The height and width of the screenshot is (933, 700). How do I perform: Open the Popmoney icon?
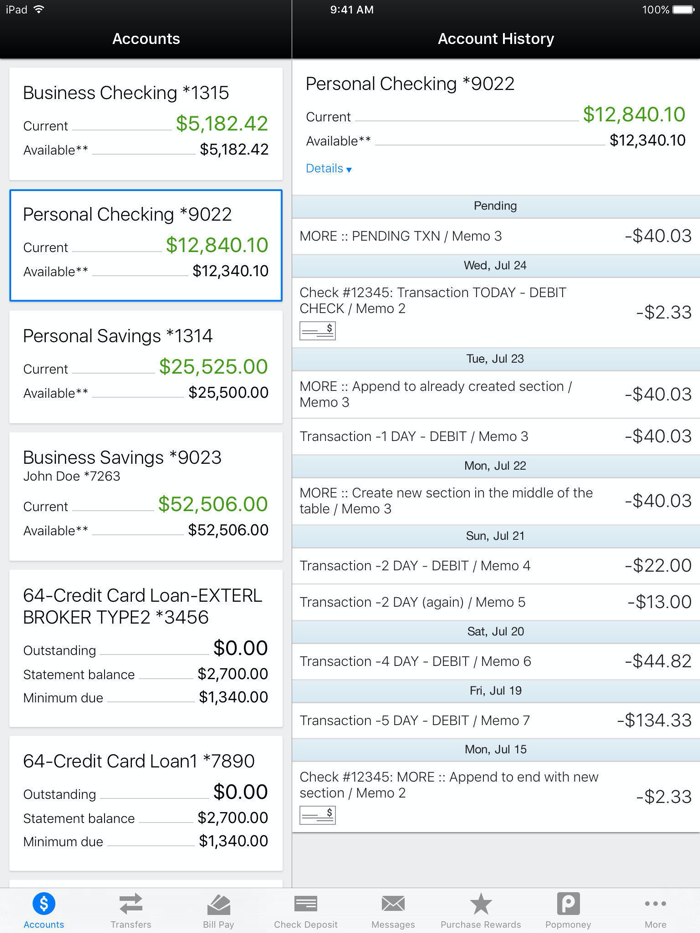(567, 909)
